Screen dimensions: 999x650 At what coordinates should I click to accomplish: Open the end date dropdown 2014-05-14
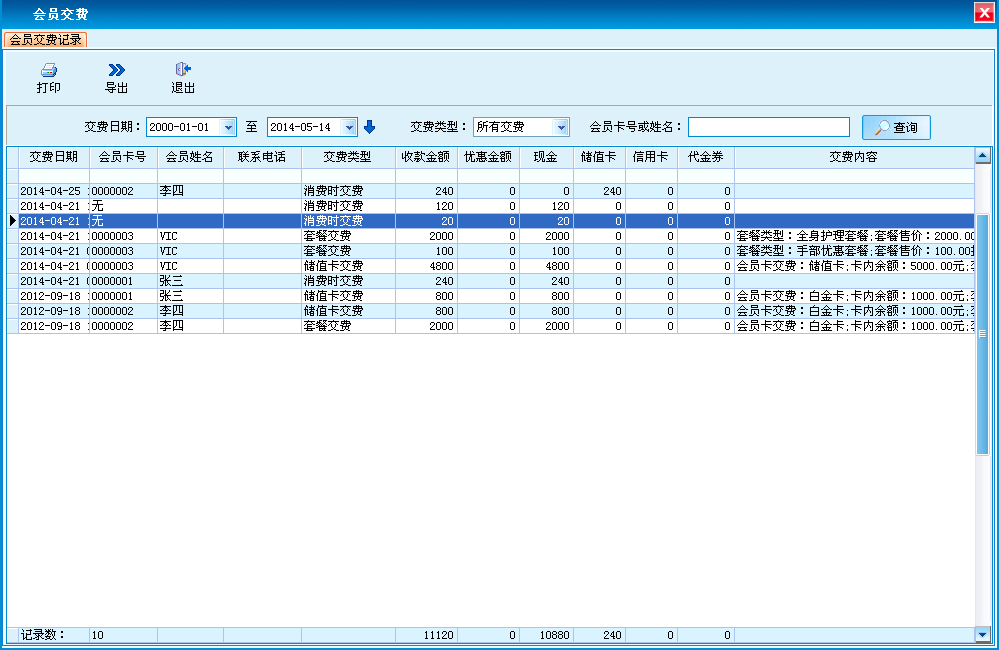[x=348, y=127]
